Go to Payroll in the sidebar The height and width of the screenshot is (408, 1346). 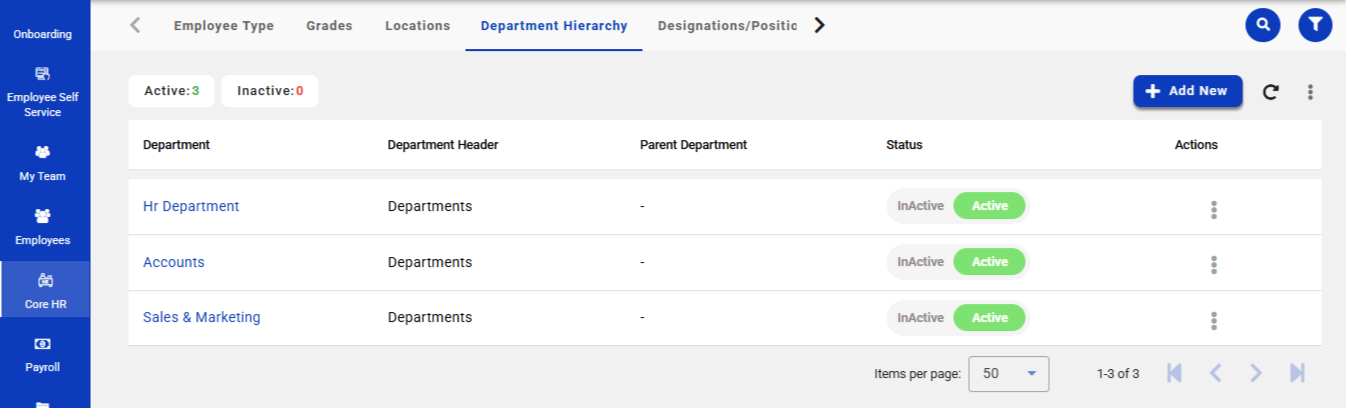(x=44, y=354)
